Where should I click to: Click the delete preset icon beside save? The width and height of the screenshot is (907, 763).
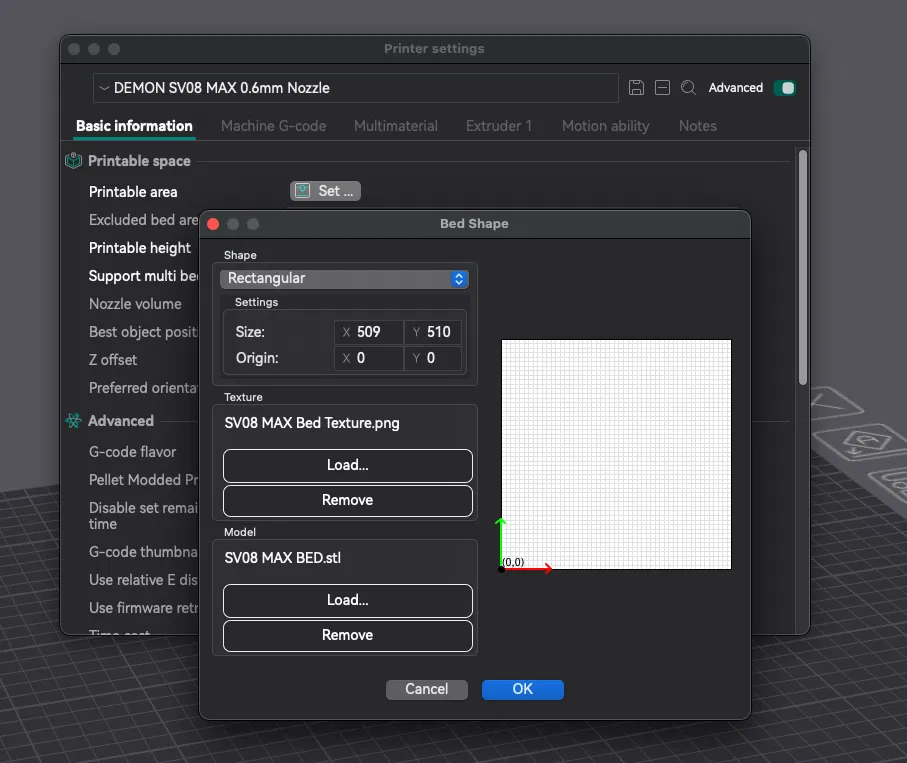[x=662, y=88]
